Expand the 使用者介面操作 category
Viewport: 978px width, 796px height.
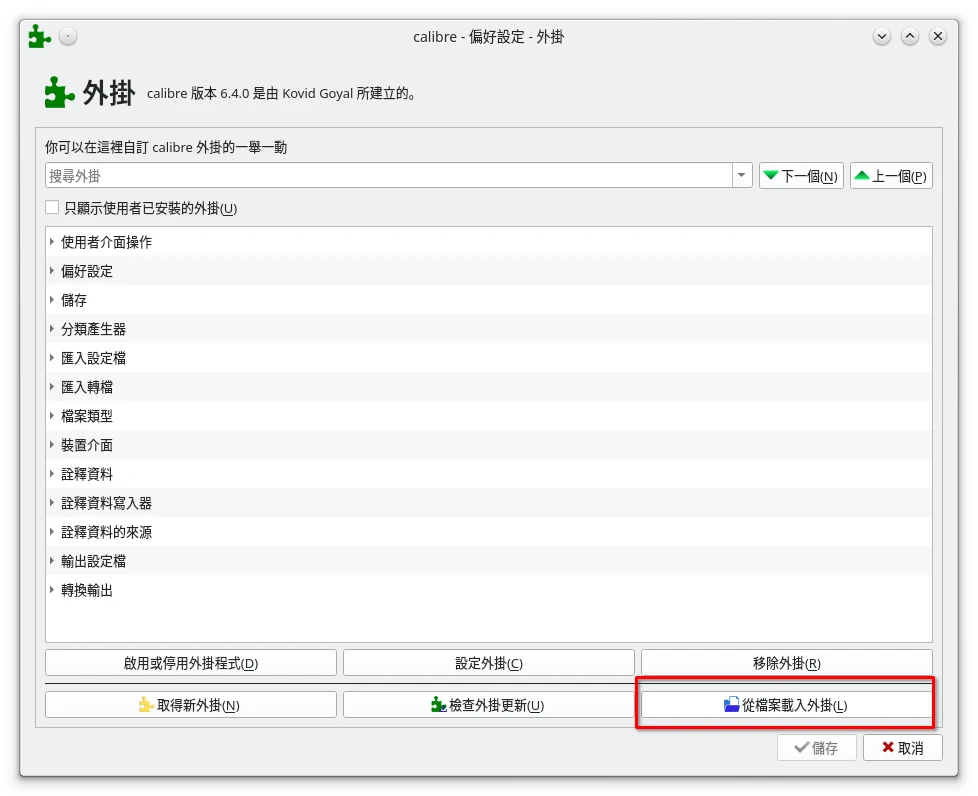pos(52,242)
